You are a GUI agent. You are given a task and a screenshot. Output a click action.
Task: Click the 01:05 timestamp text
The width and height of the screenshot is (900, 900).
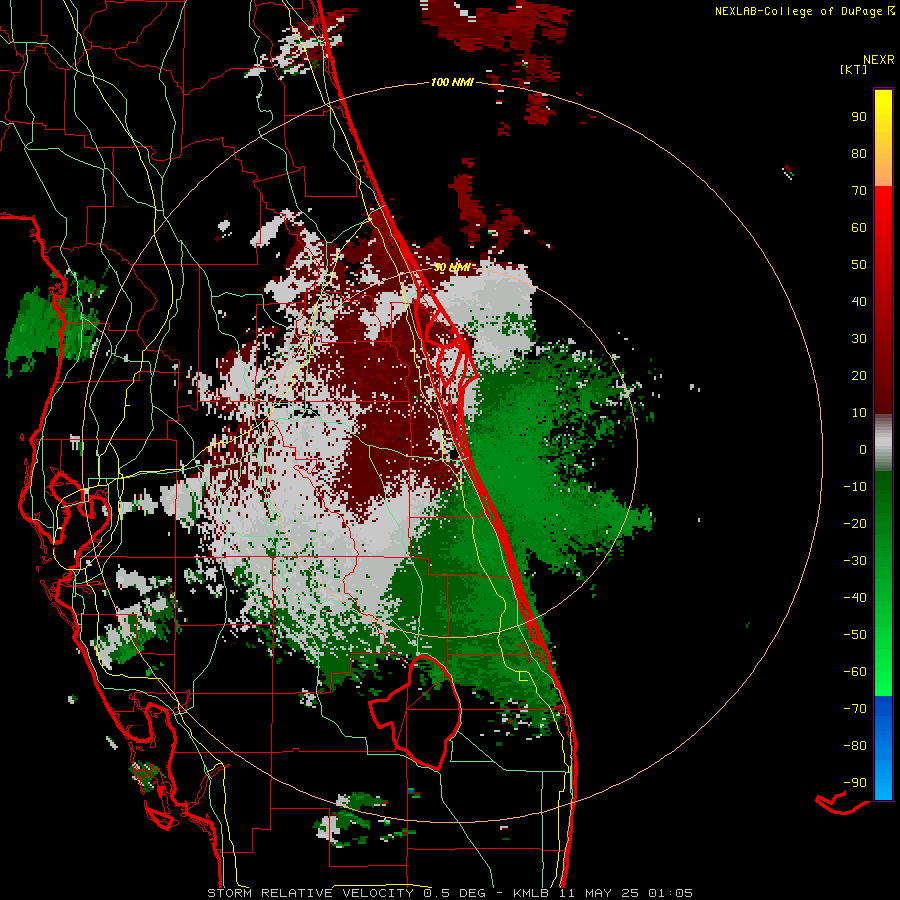[670, 893]
